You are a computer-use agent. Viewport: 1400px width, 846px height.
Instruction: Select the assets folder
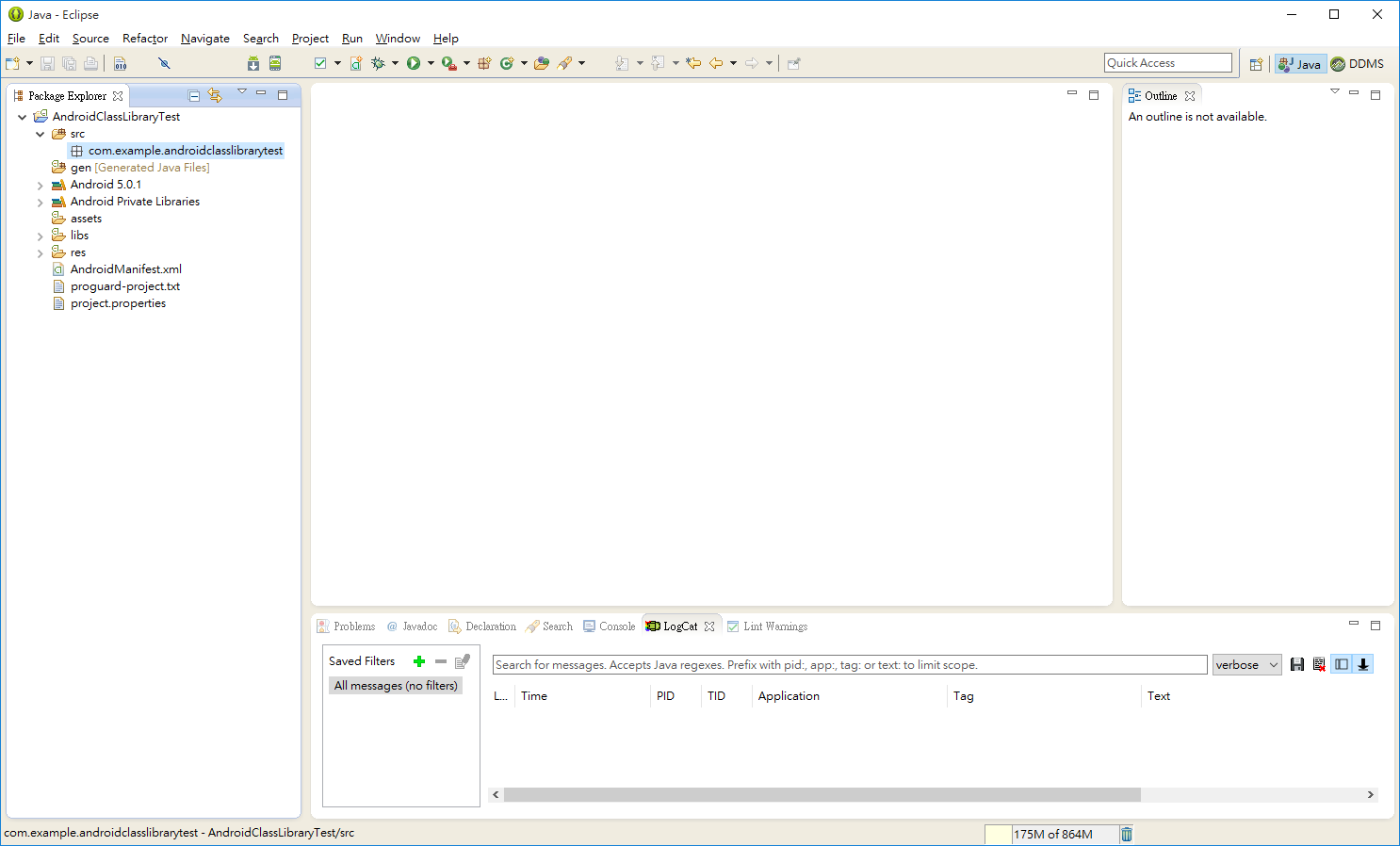76,219
